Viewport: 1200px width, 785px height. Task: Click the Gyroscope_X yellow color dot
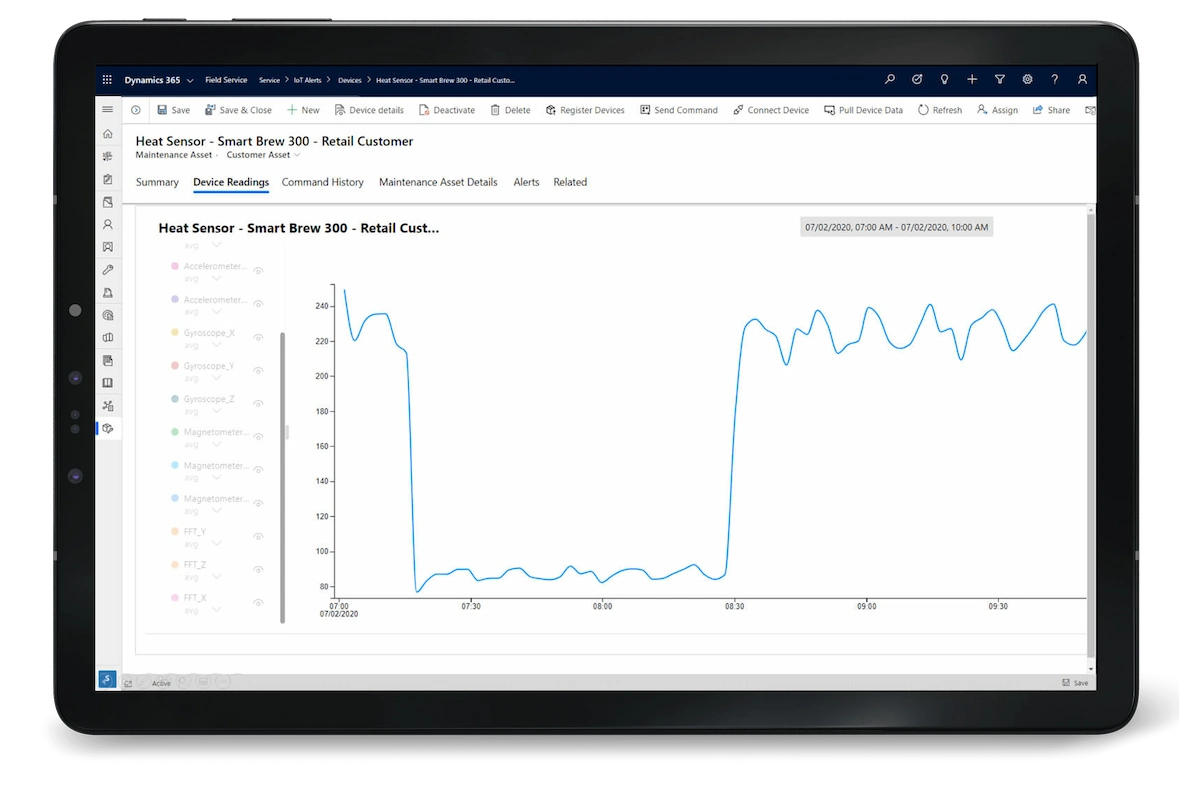click(x=175, y=332)
